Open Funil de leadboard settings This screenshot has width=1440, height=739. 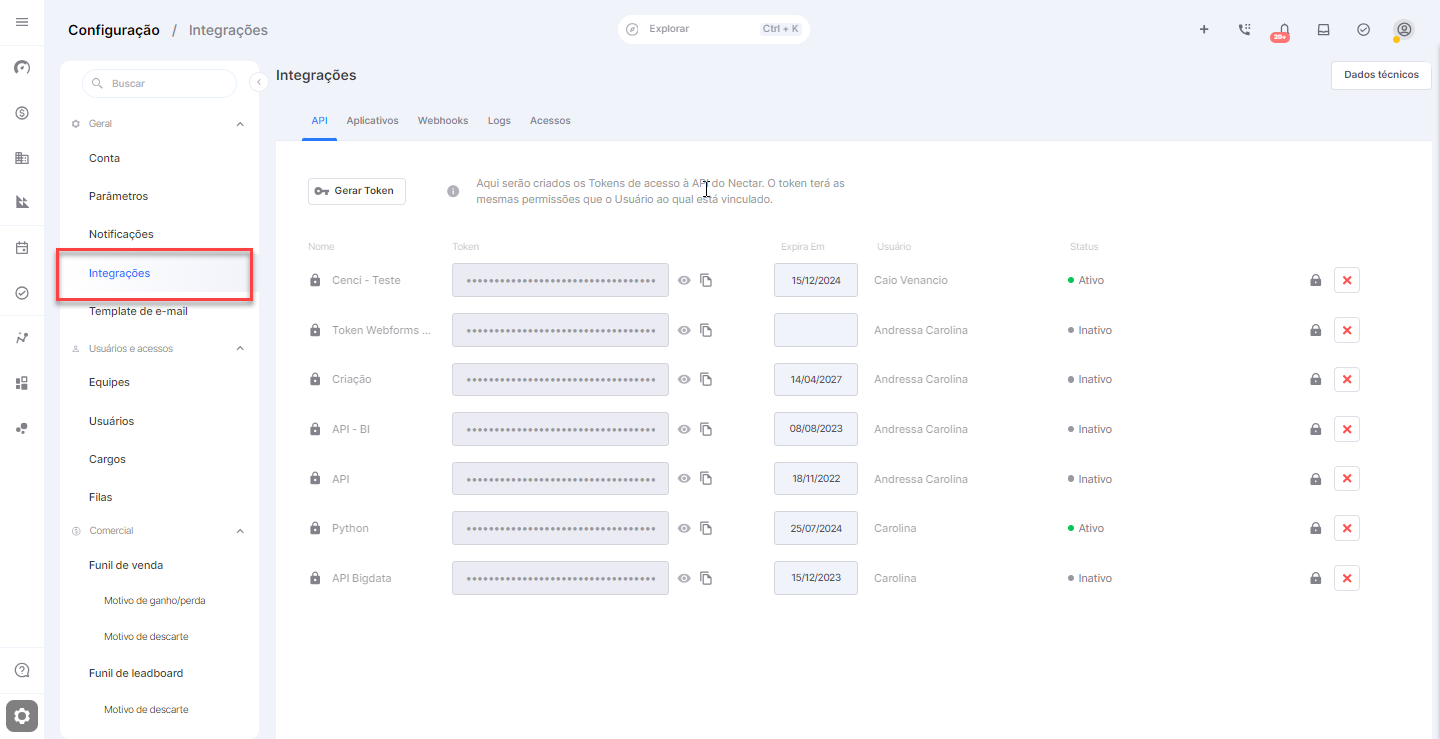pos(136,673)
